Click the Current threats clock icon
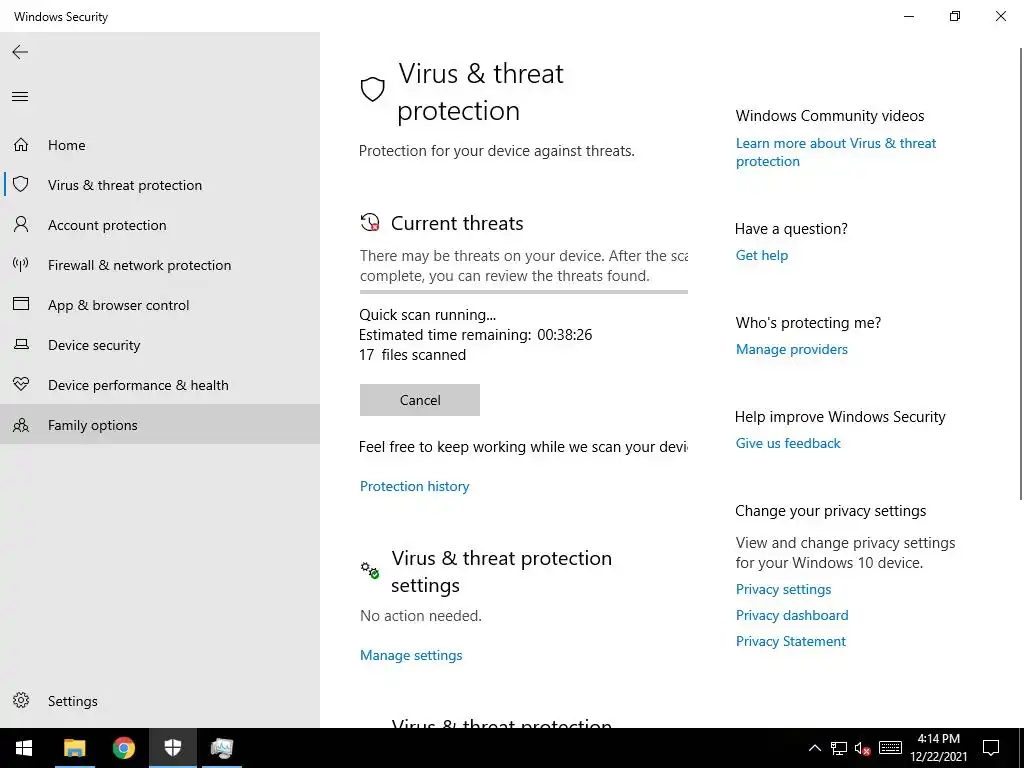The width and height of the screenshot is (1024, 768). [370, 223]
